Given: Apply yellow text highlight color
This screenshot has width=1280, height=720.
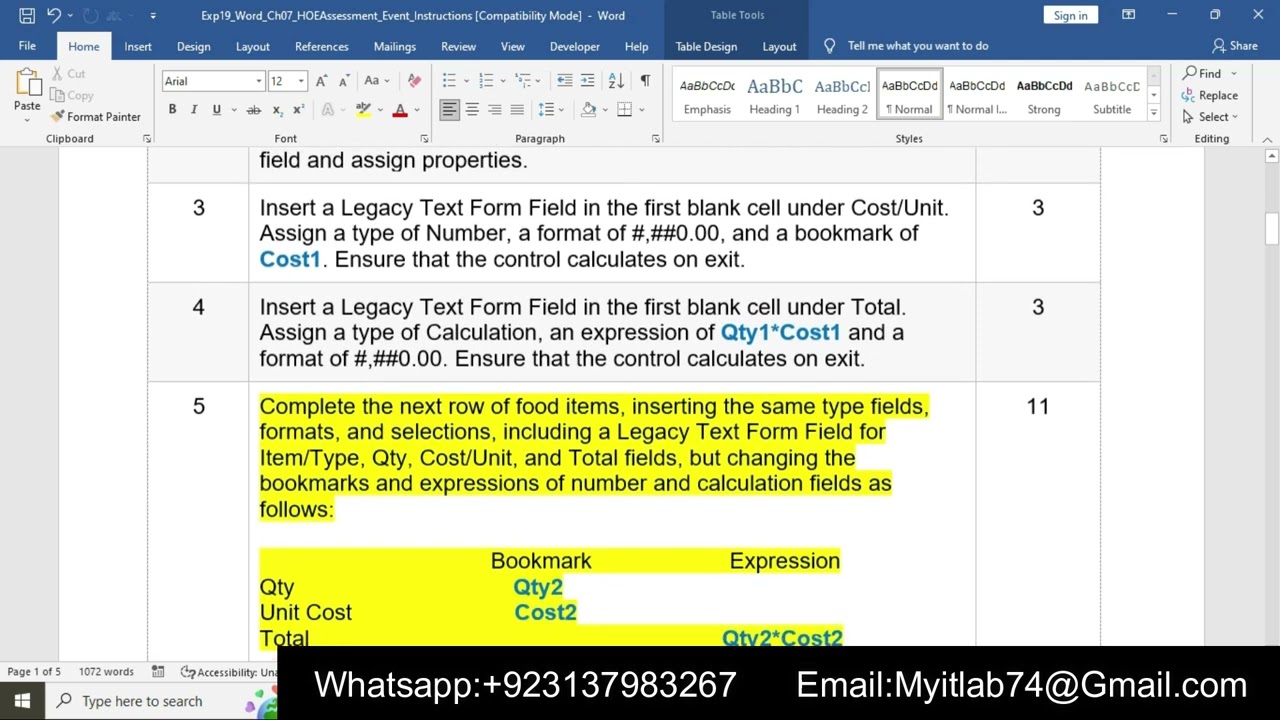Looking at the screenshot, I should point(362,110).
